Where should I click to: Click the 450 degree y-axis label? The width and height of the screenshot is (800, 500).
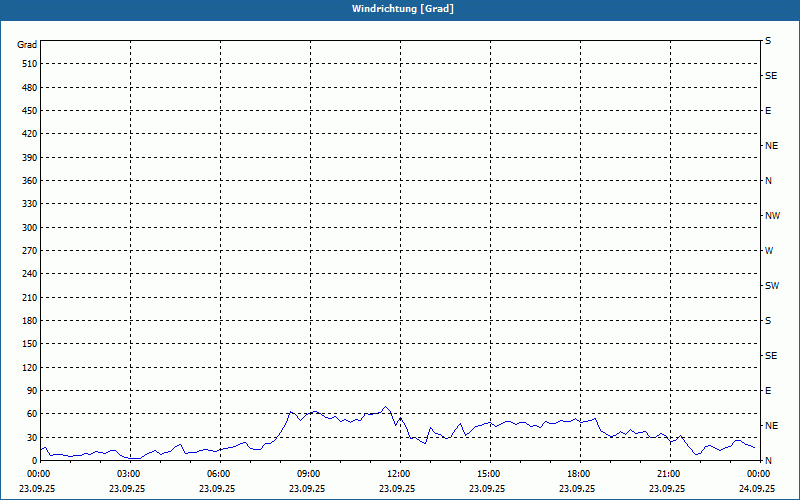[x=28, y=111]
